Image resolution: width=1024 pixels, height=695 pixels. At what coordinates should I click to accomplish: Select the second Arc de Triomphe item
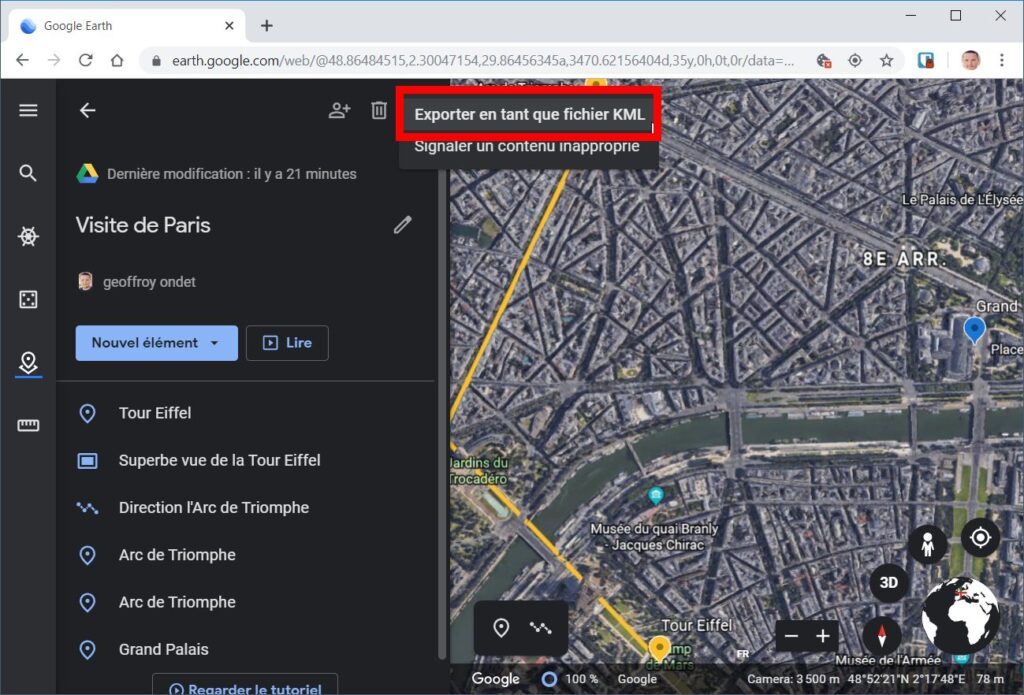(x=246, y=602)
